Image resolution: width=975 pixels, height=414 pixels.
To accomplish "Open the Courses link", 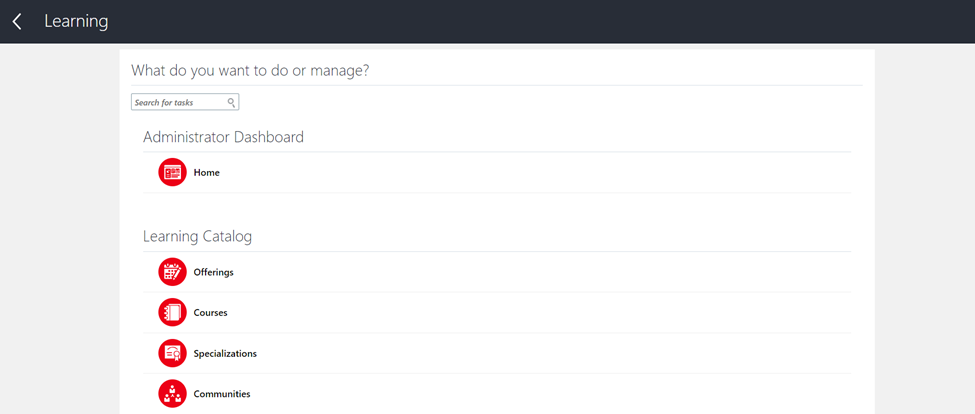I will [x=210, y=313].
